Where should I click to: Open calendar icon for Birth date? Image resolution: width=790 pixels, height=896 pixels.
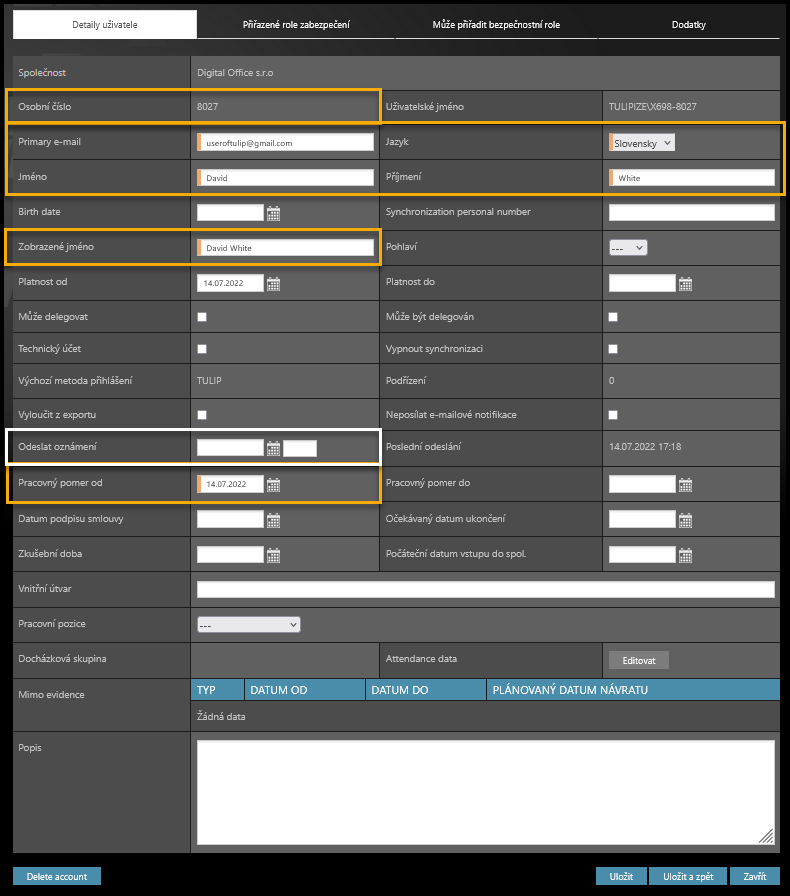(273, 213)
